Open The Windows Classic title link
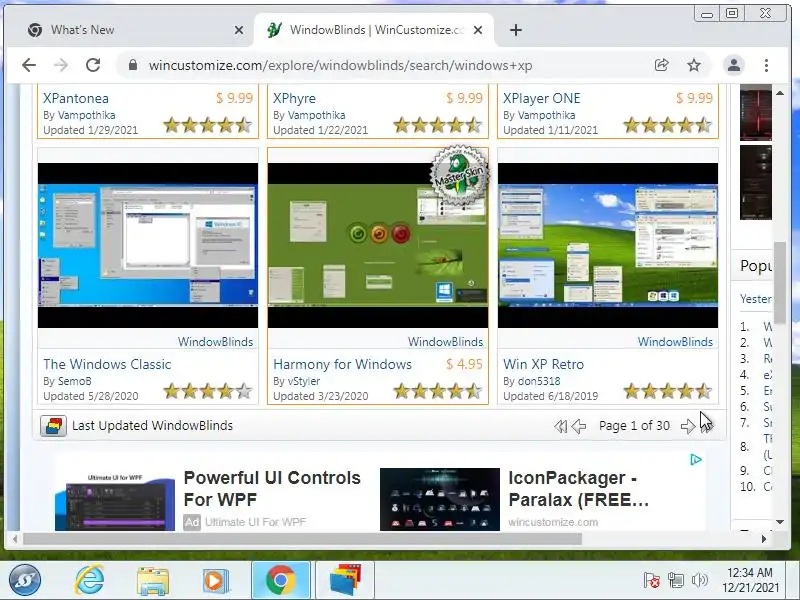 (107, 364)
